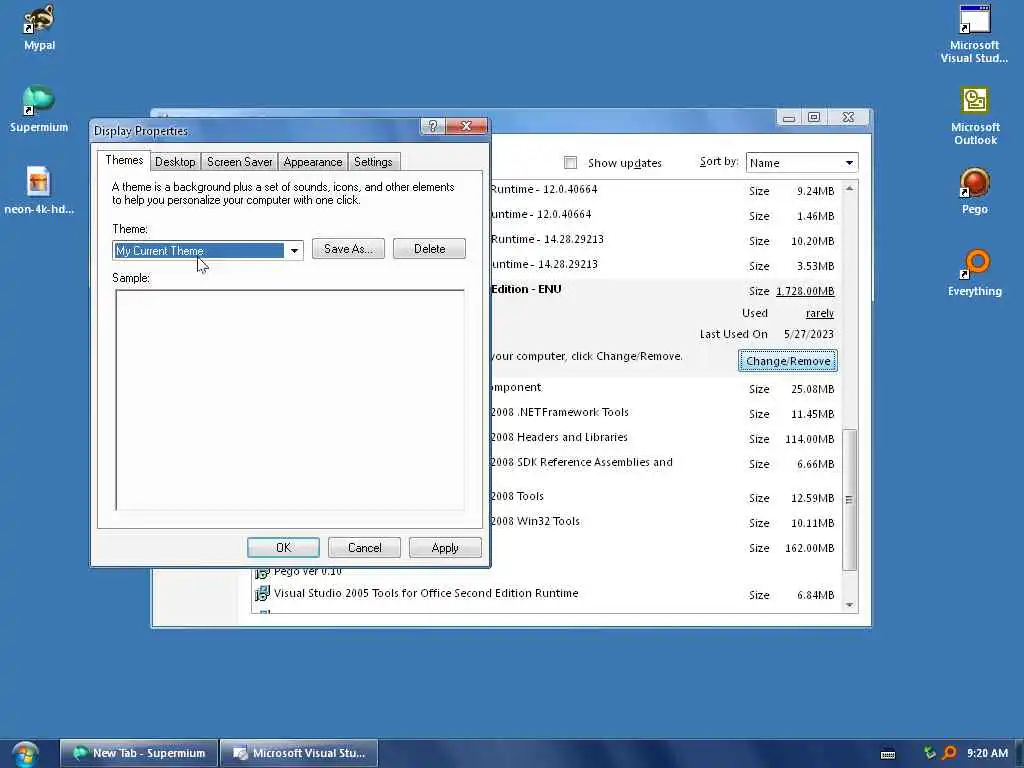Click the Everything tray icon in taskbar
This screenshot has height=768, width=1024.
950,753
